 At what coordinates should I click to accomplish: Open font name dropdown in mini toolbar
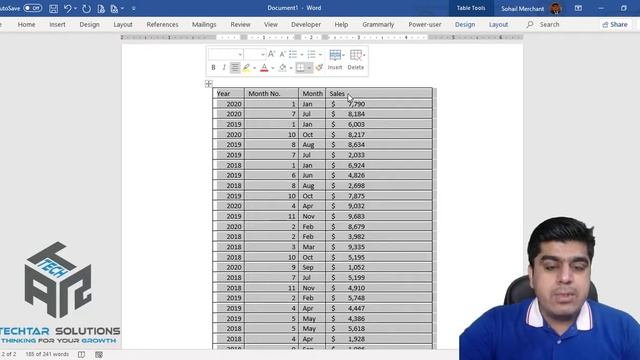click(240, 54)
